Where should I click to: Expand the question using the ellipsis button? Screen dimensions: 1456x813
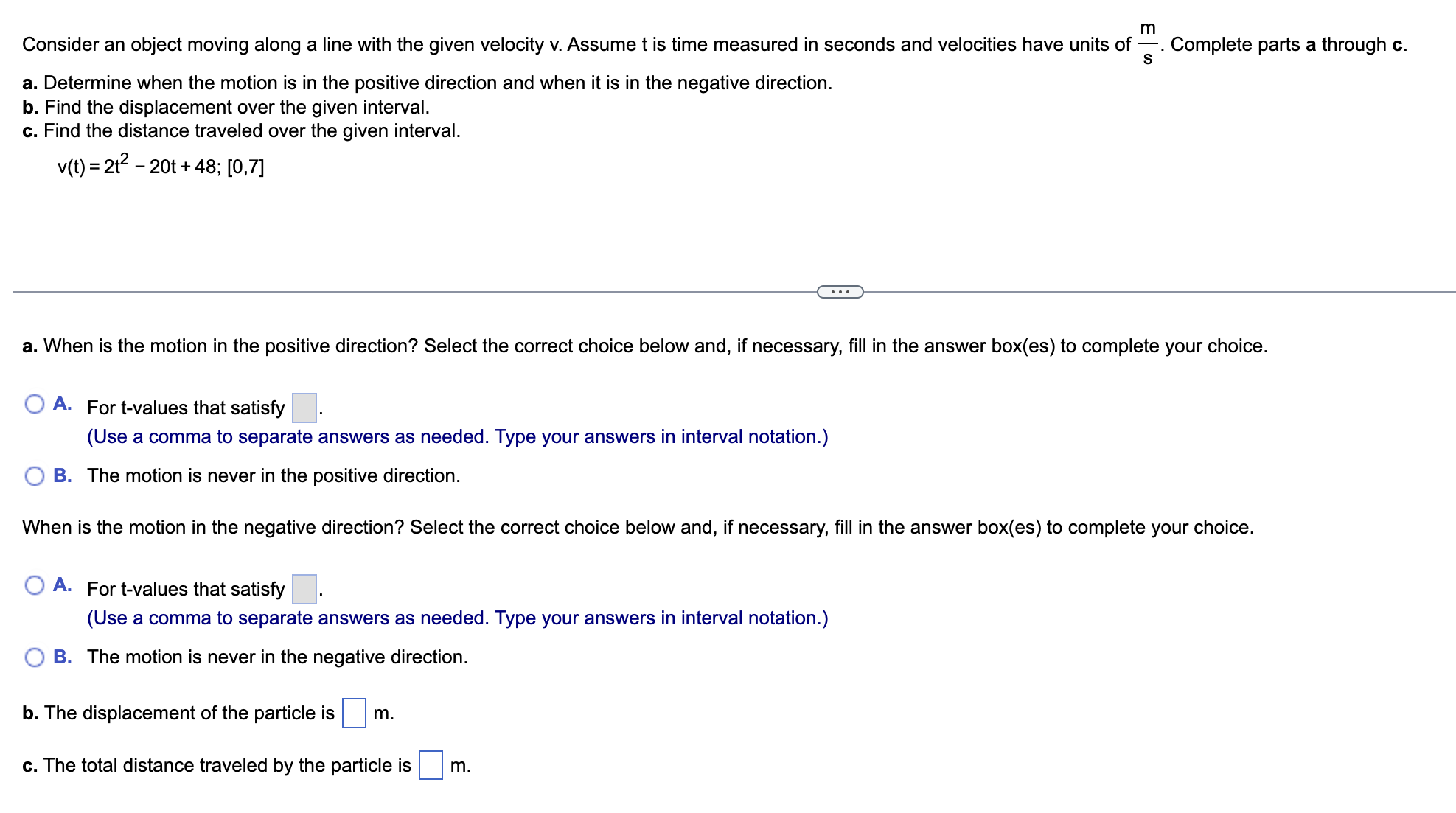pos(840,292)
